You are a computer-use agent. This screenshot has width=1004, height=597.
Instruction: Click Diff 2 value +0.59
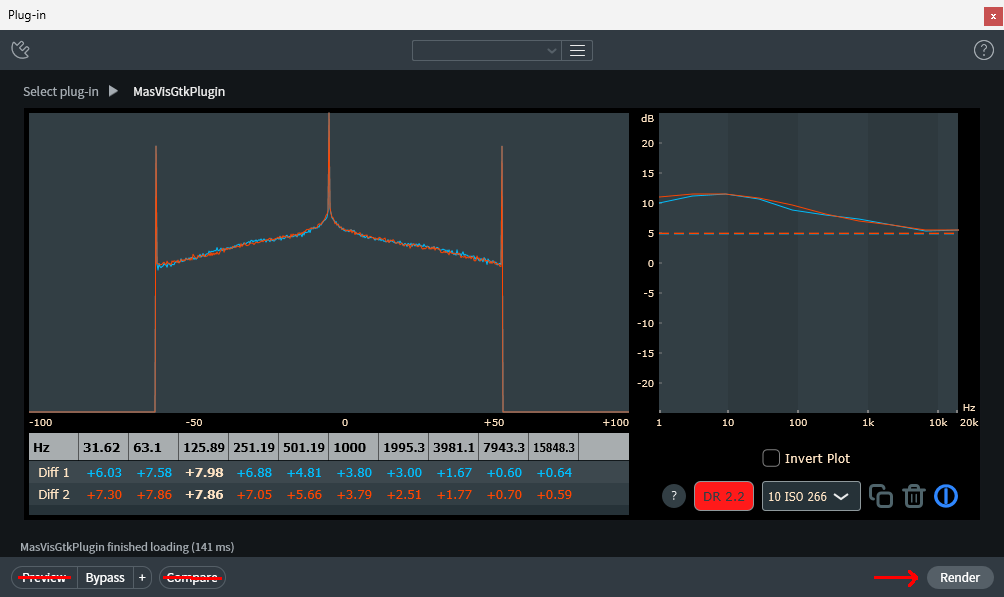tap(554, 495)
